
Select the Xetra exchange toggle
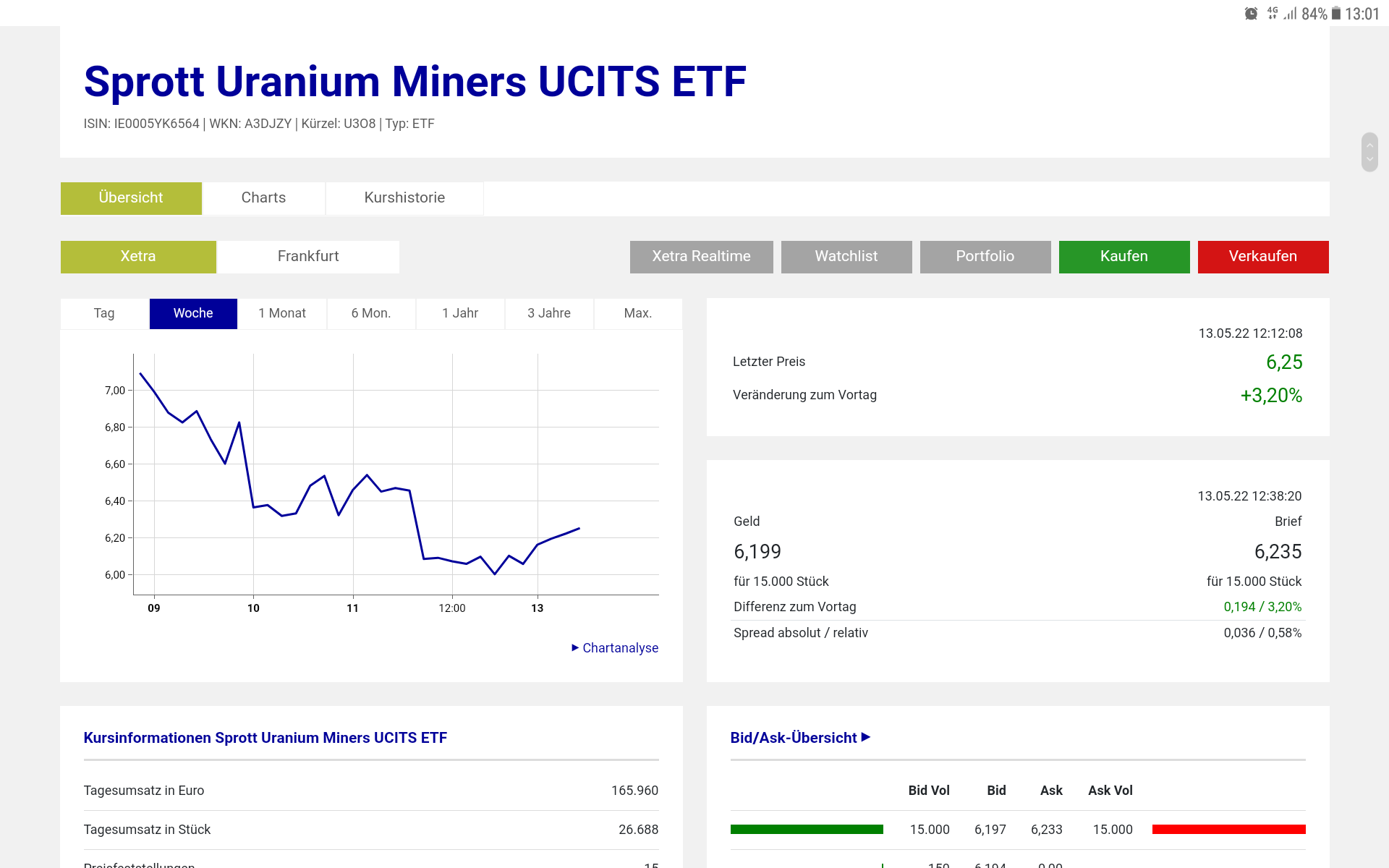tap(138, 257)
